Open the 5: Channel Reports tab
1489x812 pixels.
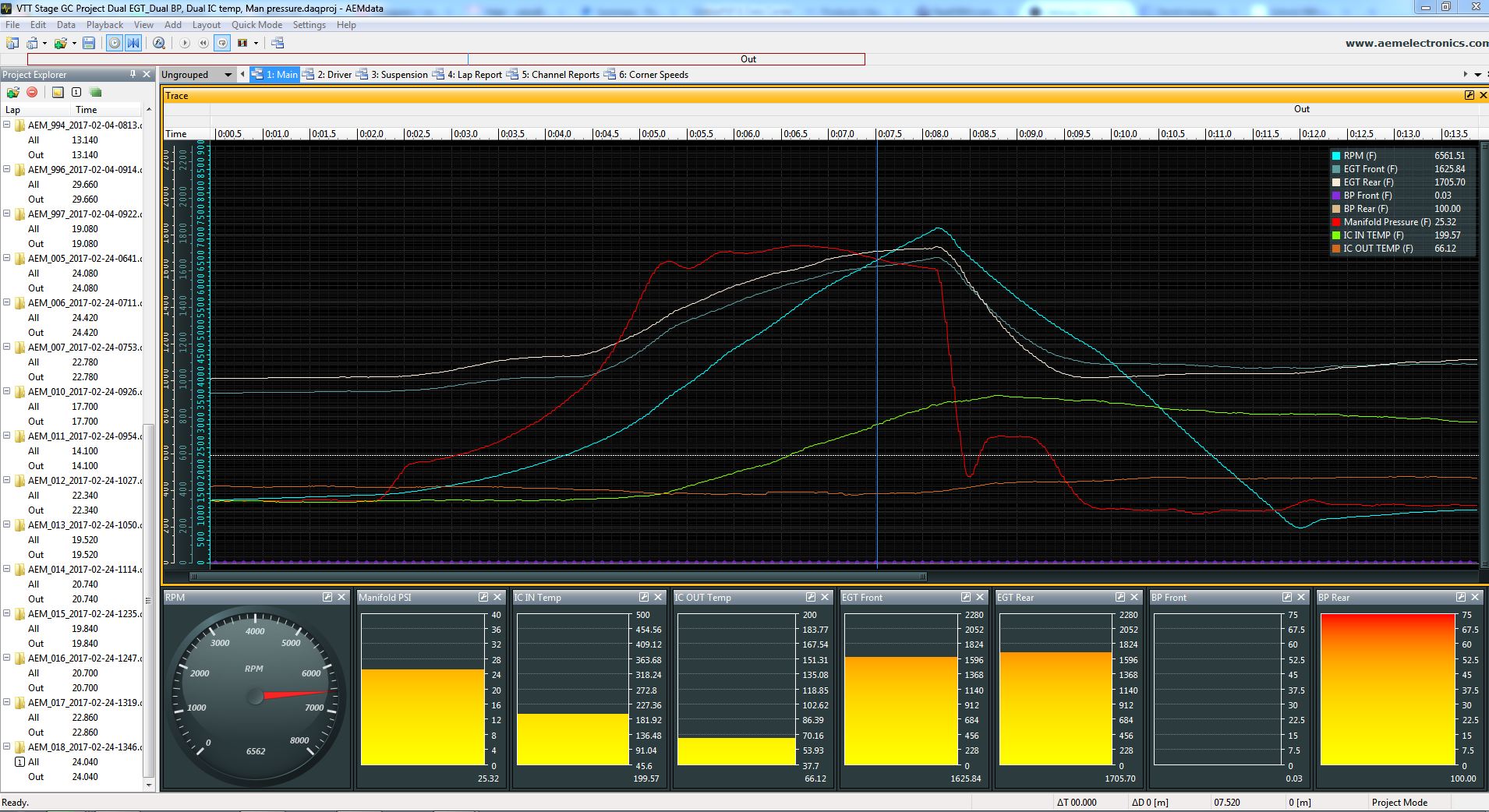554,75
